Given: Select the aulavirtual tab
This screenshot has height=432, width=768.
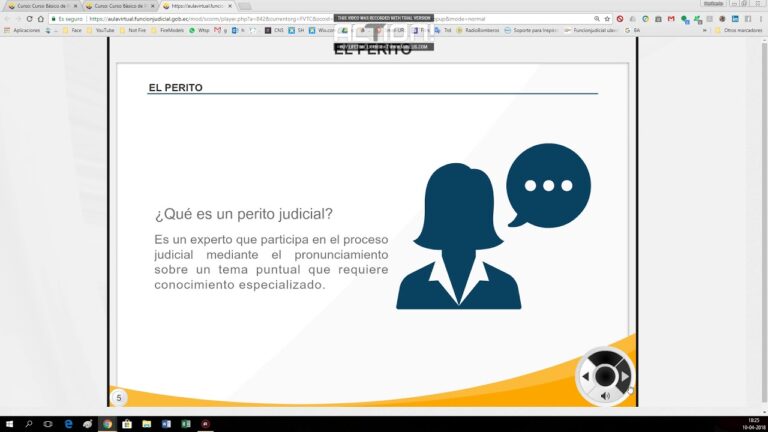Looking at the screenshot, I should pos(196,6).
